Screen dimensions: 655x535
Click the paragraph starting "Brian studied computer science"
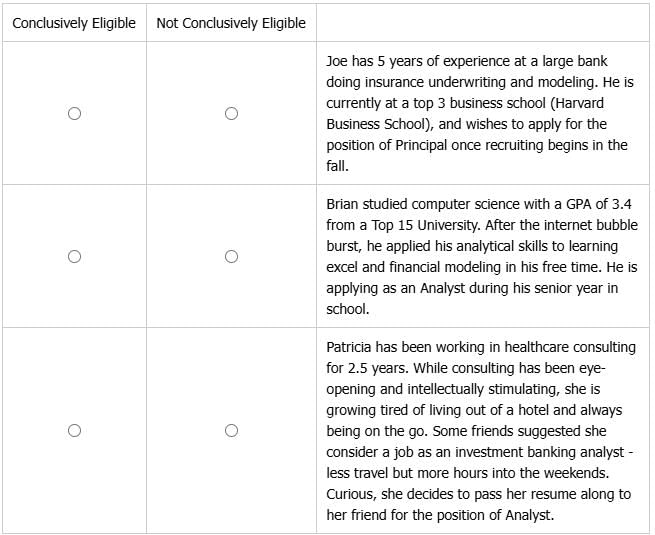pos(480,257)
